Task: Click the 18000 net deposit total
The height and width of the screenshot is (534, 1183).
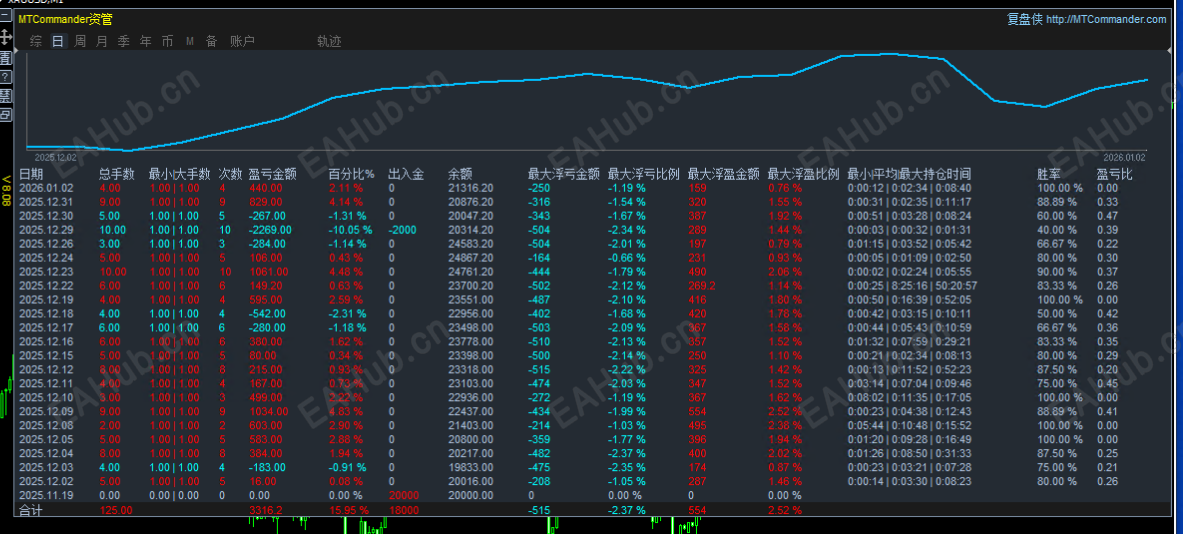Action: pos(404,511)
